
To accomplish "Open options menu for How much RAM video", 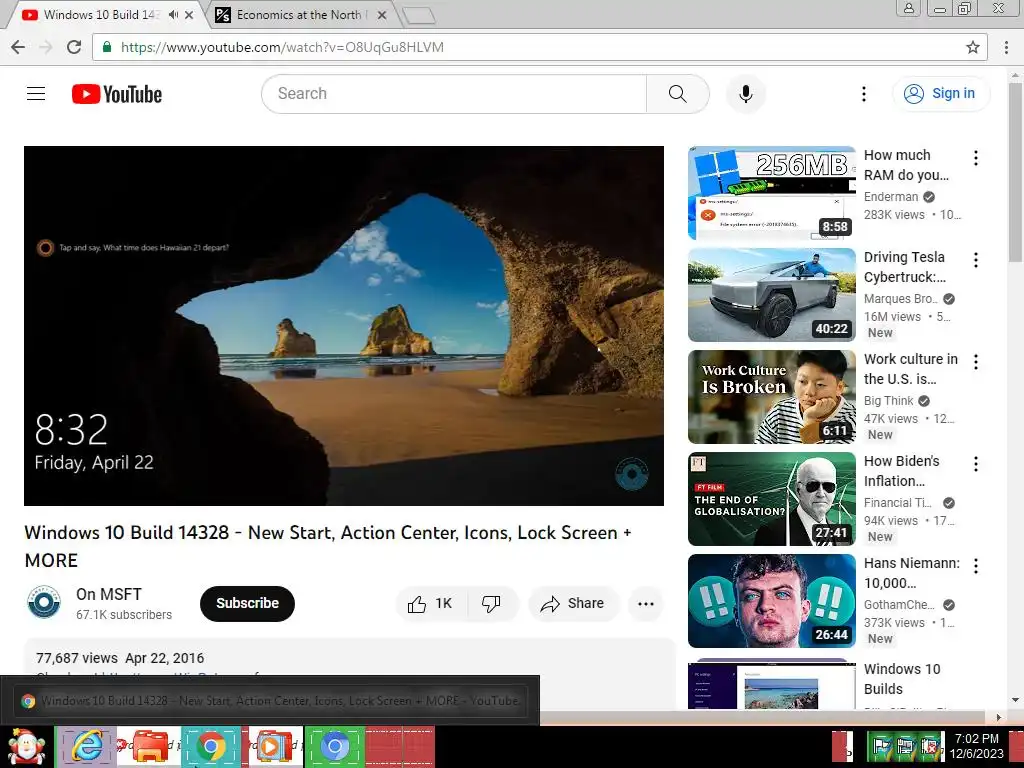I will 976,158.
